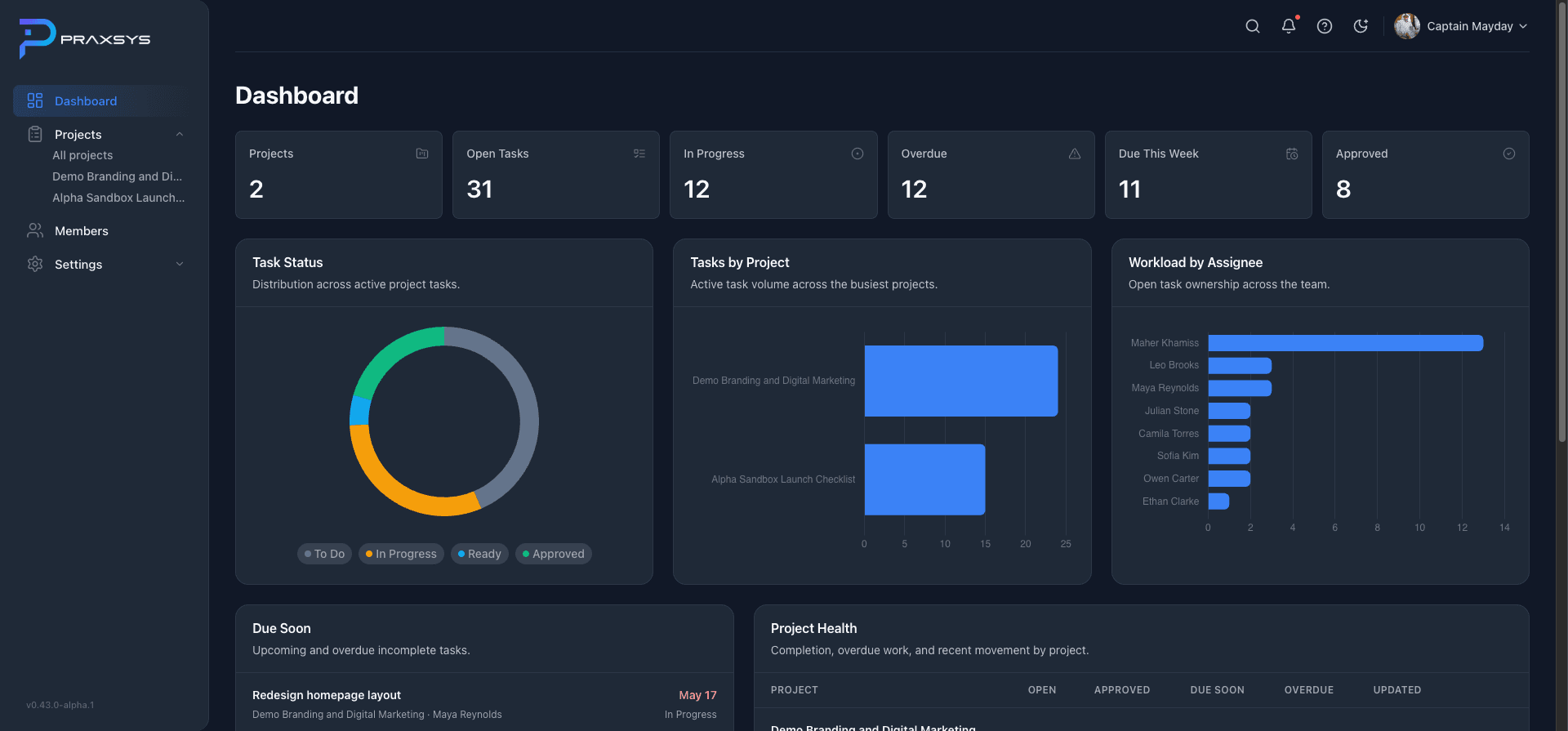Open the notifications bell
The image size is (1568, 731).
pos(1289,26)
